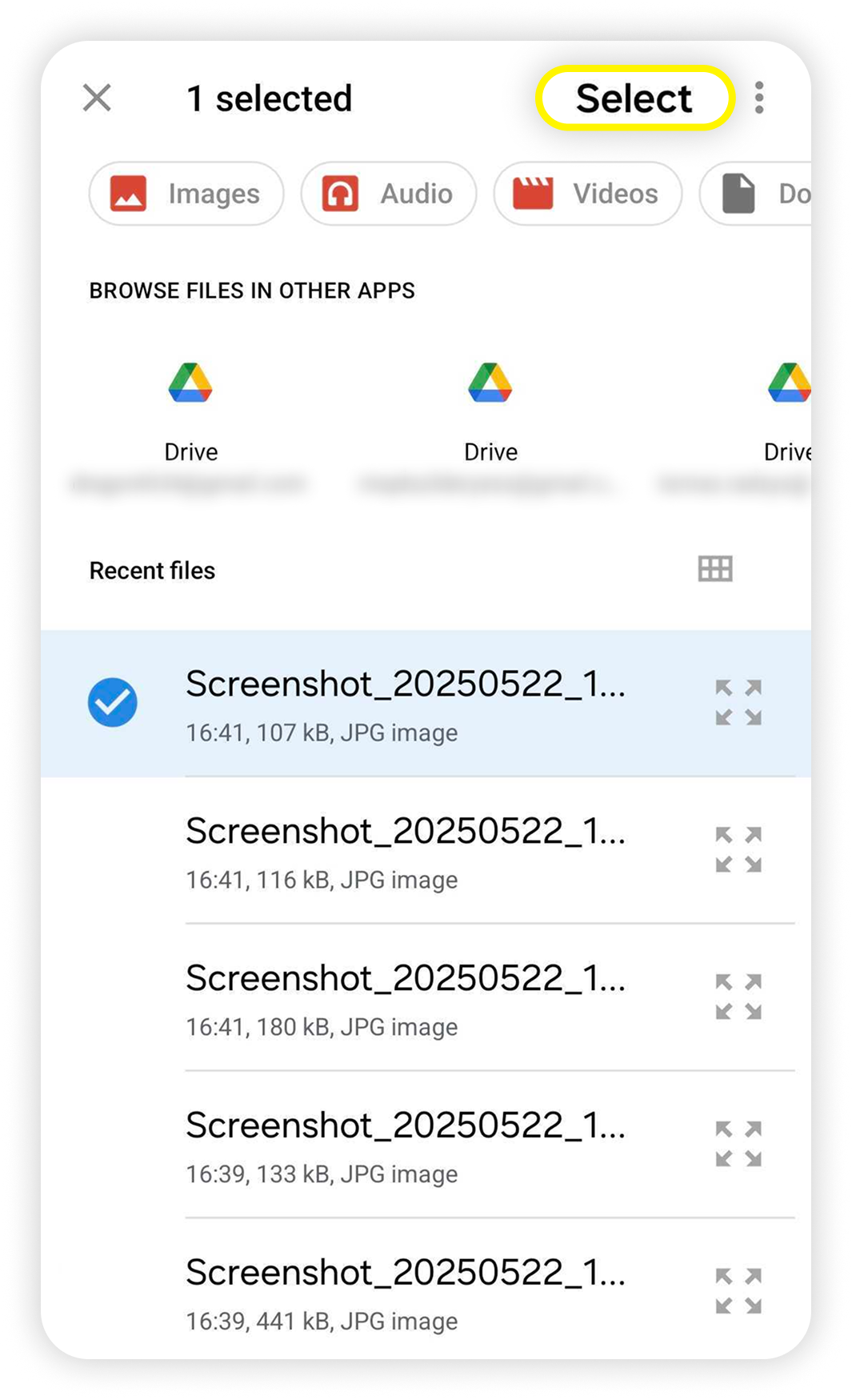Select the 441 kB screenshot file
852x1400 pixels.
[426, 1290]
